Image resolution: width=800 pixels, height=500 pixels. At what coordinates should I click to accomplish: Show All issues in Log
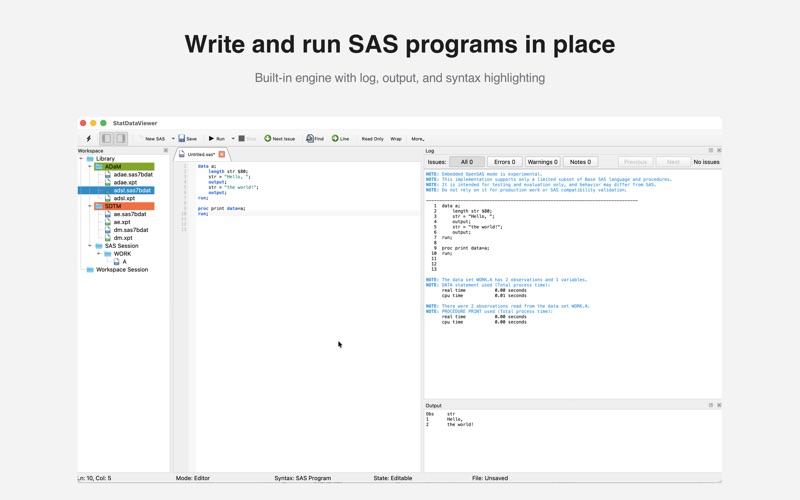click(467, 162)
